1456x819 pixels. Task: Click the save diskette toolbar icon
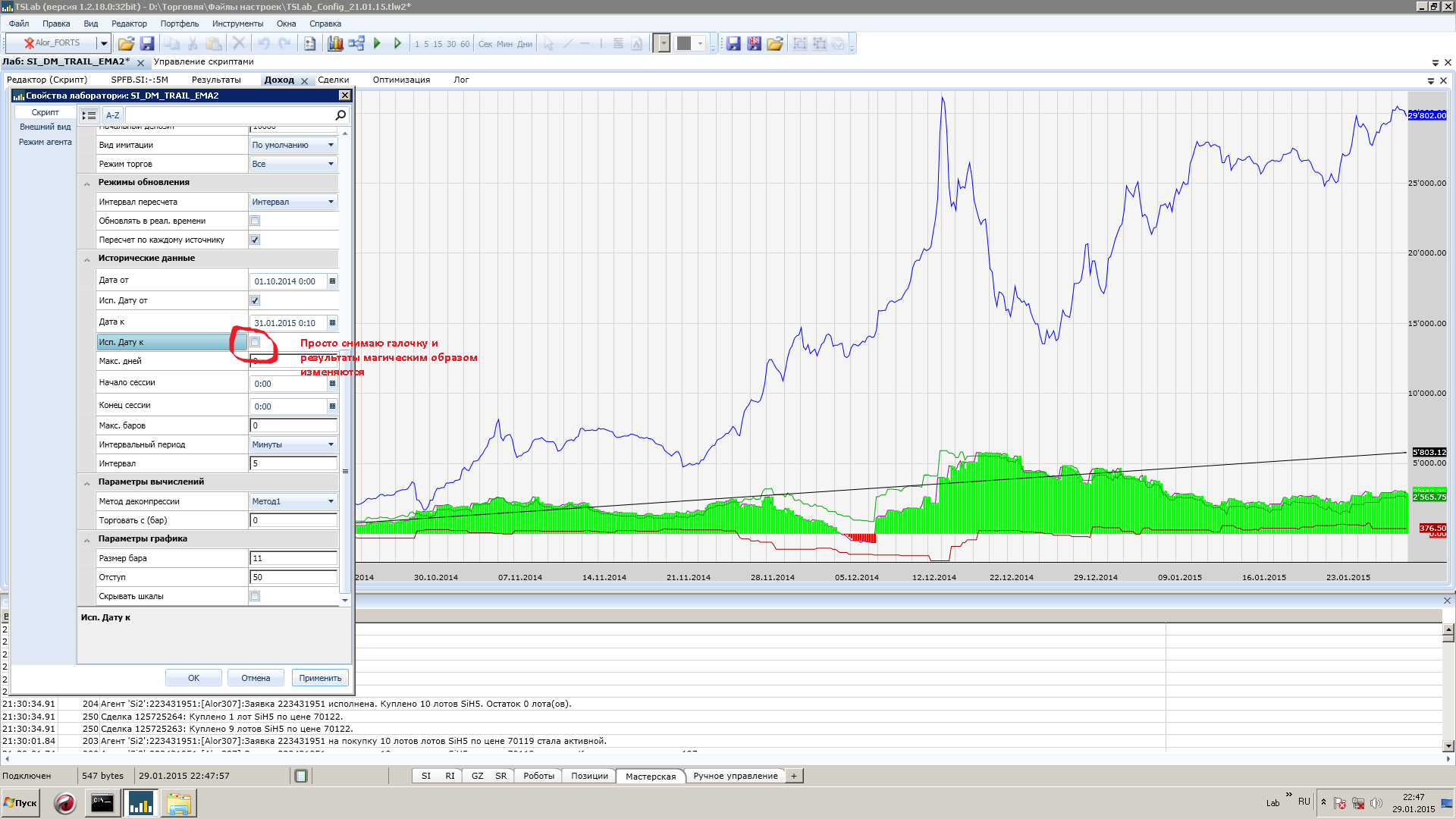[x=147, y=43]
